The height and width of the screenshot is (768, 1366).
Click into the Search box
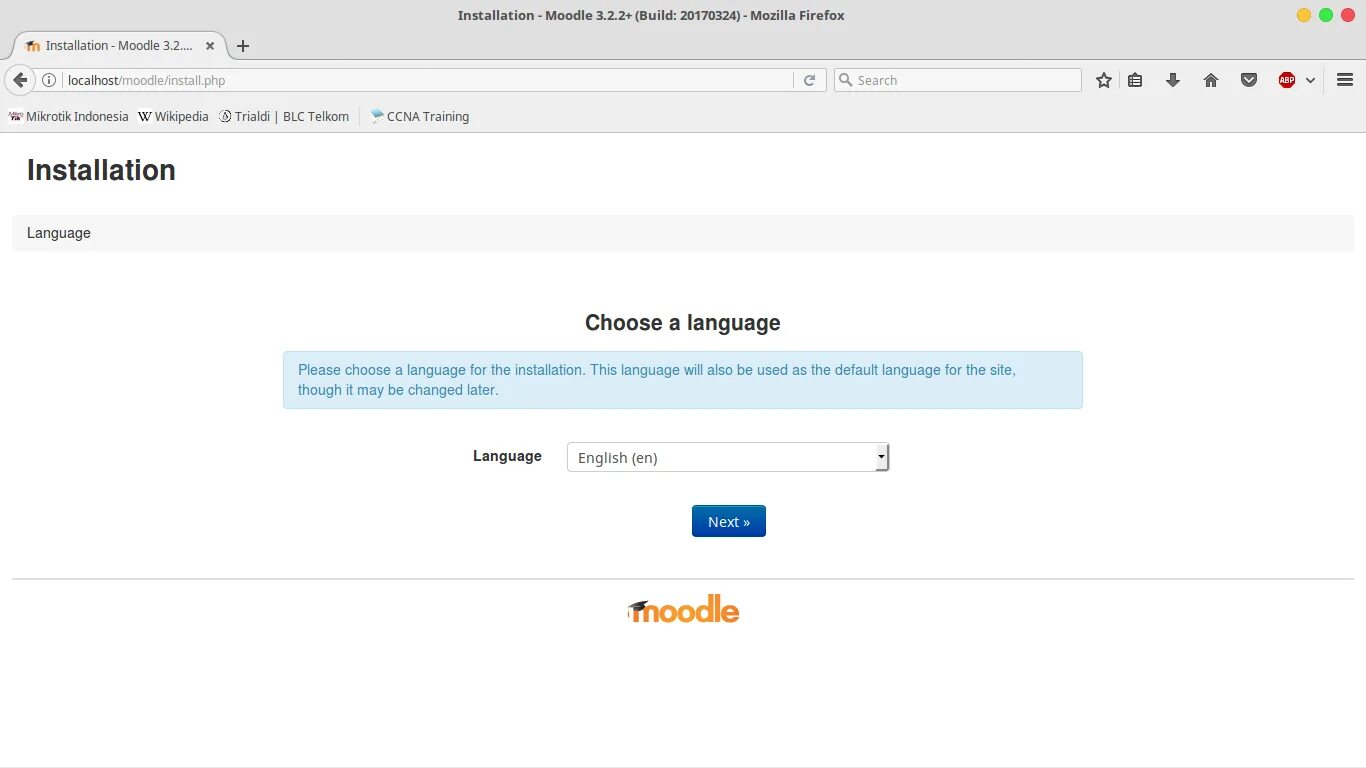click(958, 80)
